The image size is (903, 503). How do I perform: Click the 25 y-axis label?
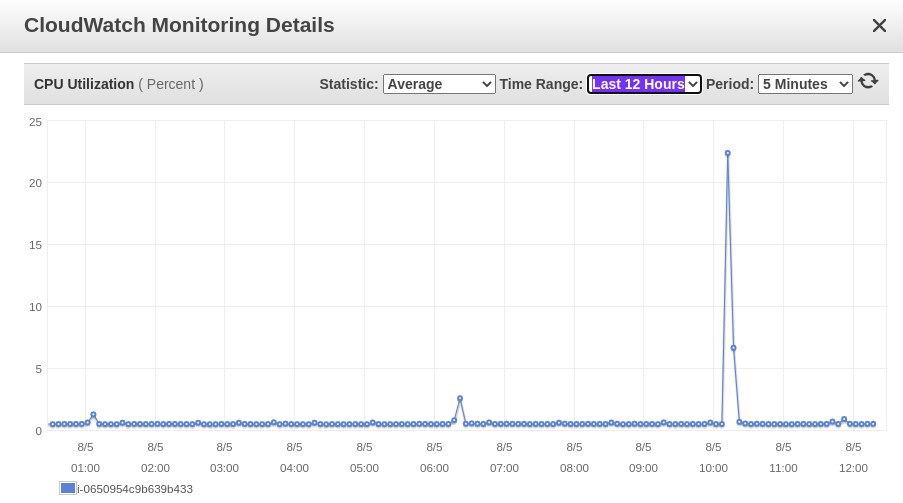pyautogui.click(x=36, y=122)
